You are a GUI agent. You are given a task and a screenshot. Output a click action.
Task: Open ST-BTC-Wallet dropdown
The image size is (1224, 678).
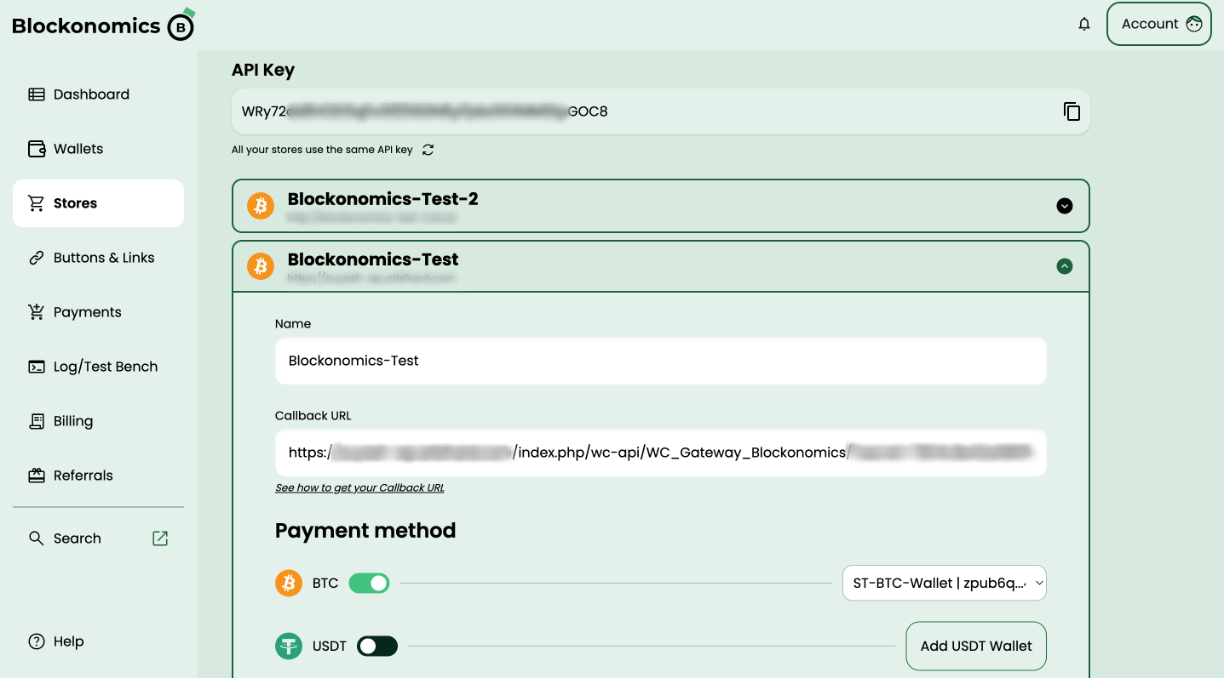(944, 583)
